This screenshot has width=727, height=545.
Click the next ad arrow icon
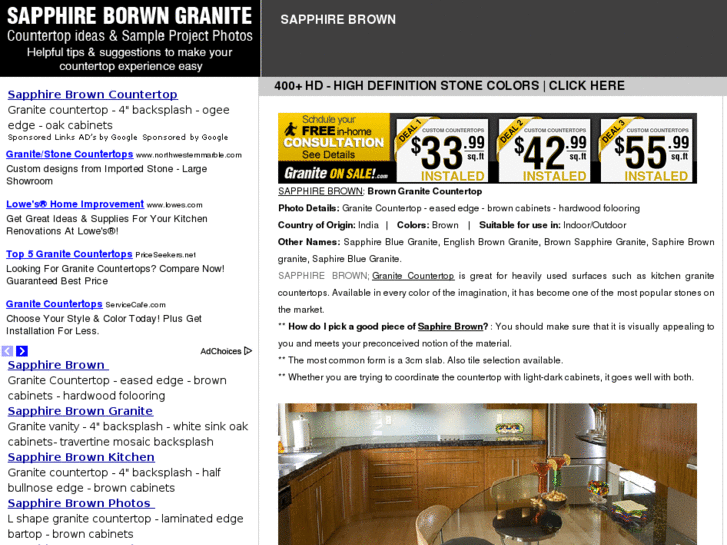(22, 351)
